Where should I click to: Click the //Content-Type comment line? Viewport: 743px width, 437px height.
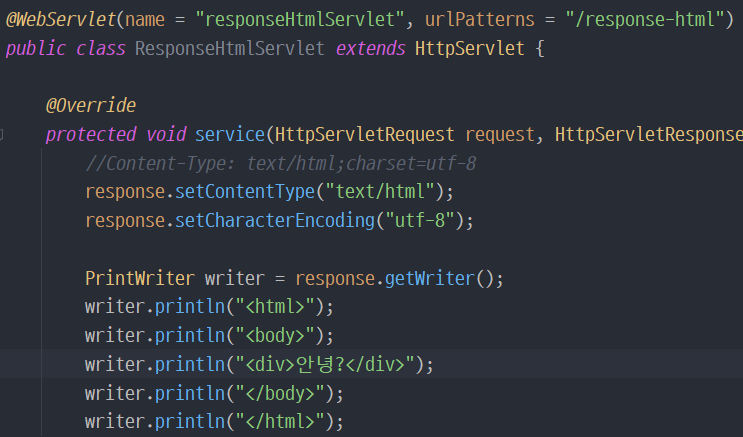click(x=281, y=164)
